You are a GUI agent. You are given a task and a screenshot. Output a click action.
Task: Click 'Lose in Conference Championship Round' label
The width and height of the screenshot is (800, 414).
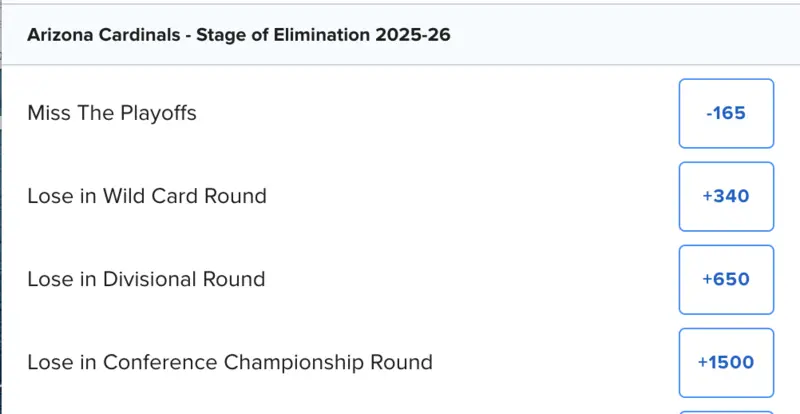tap(230, 362)
